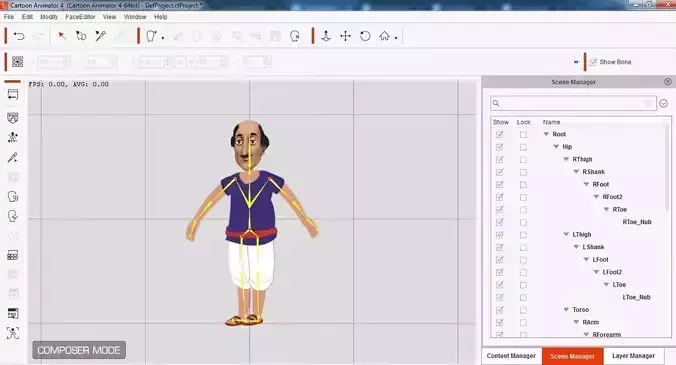Open the sprite editor dropdown arrow
The image size is (676, 365).
(x=163, y=38)
